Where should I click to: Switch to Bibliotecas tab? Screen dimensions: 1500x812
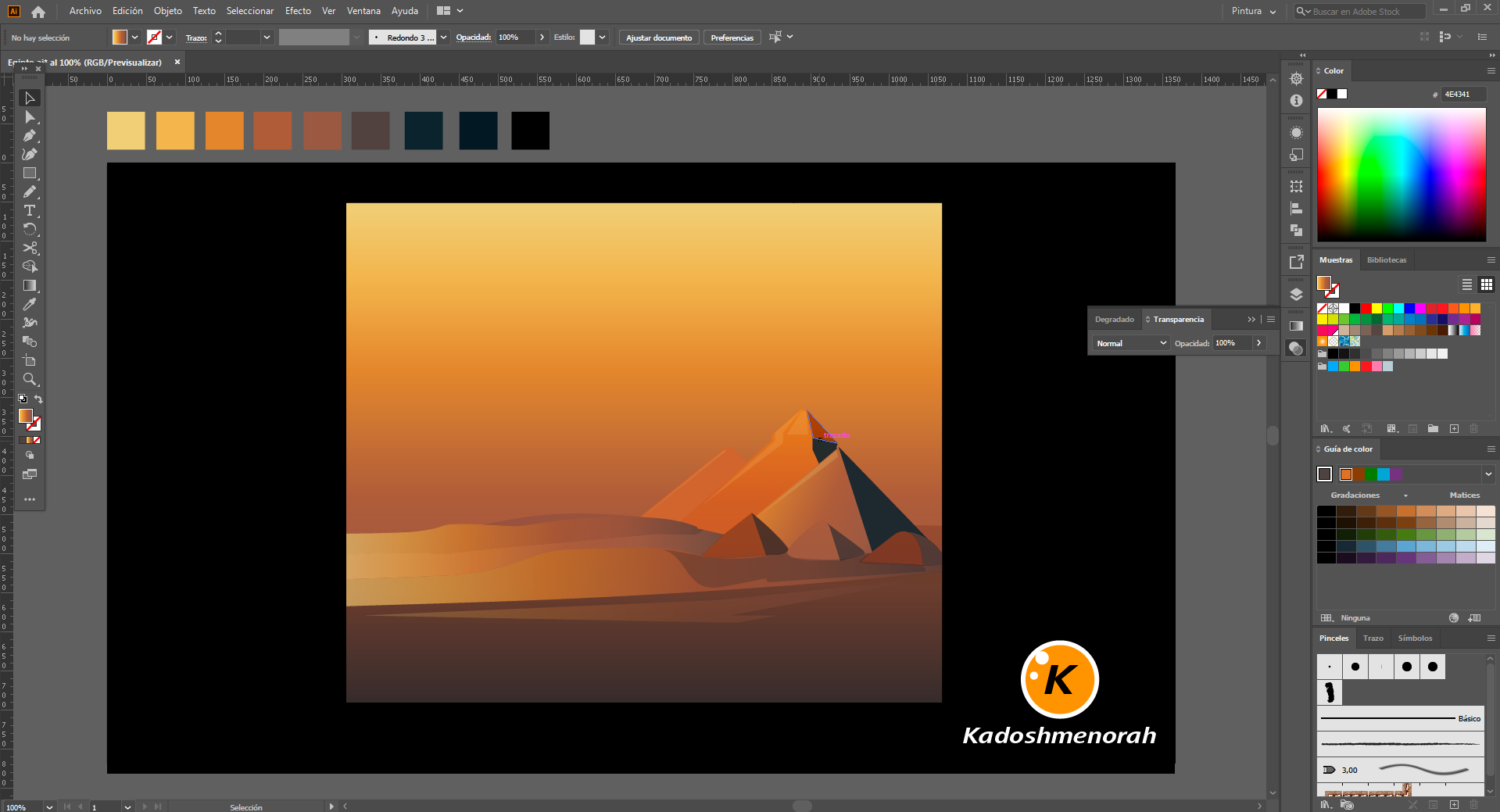click(1387, 260)
